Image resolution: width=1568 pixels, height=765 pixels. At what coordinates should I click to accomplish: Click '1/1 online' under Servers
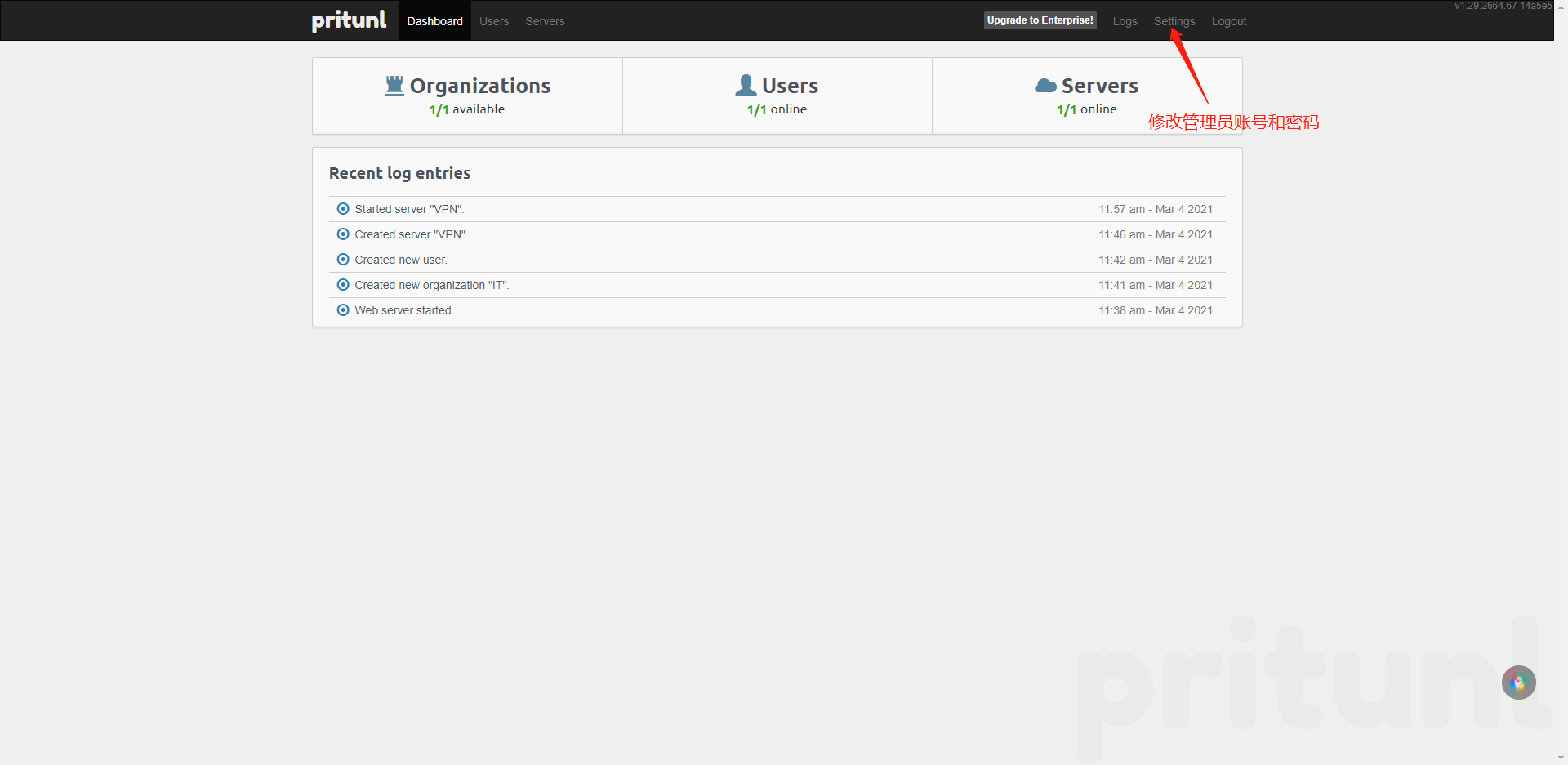(1087, 109)
